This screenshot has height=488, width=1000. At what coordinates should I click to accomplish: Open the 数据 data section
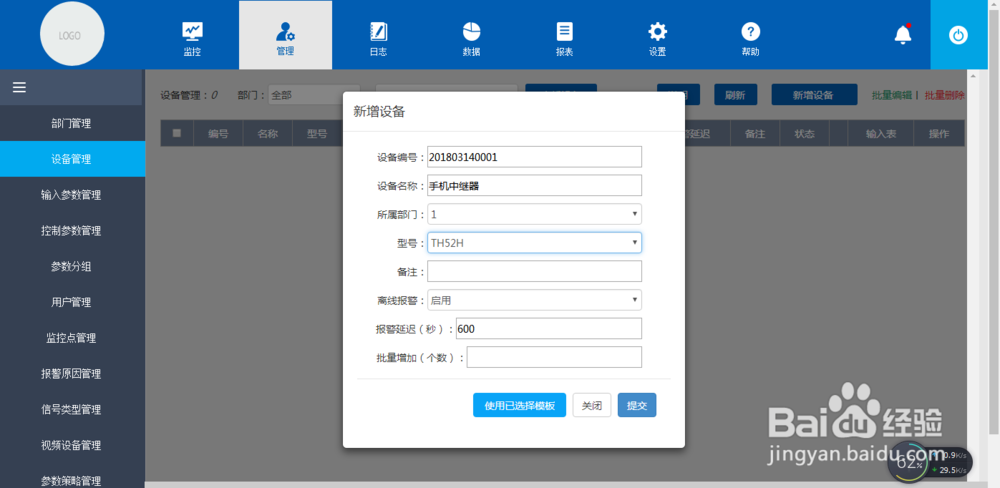point(471,38)
